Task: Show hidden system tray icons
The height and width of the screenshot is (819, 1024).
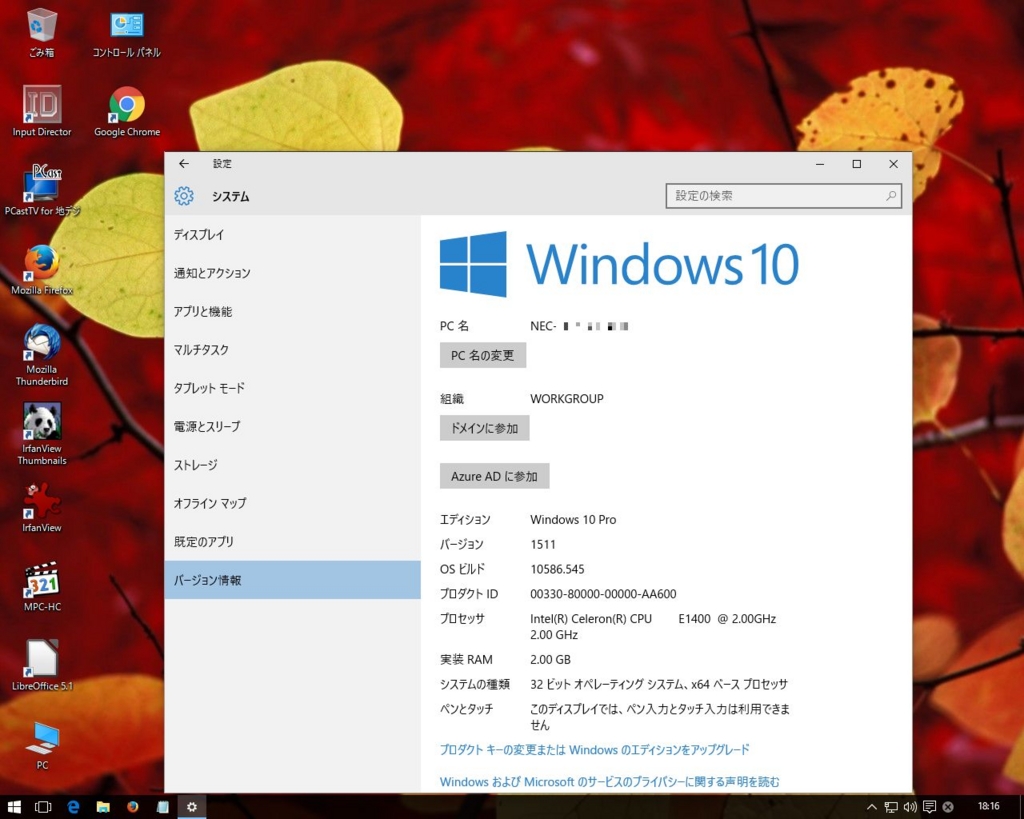Action: (x=871, y=807)
